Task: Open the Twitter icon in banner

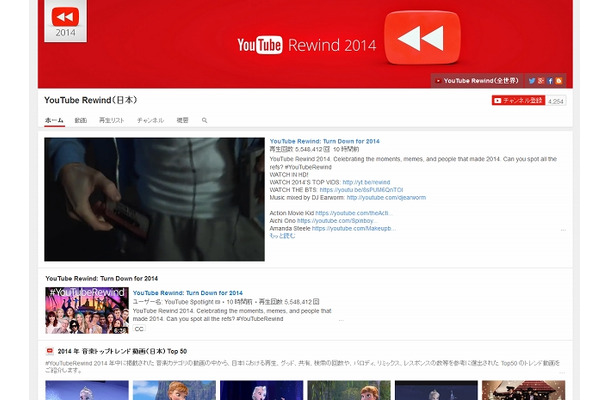Action: pyautogui.click(x=531, y=81)
